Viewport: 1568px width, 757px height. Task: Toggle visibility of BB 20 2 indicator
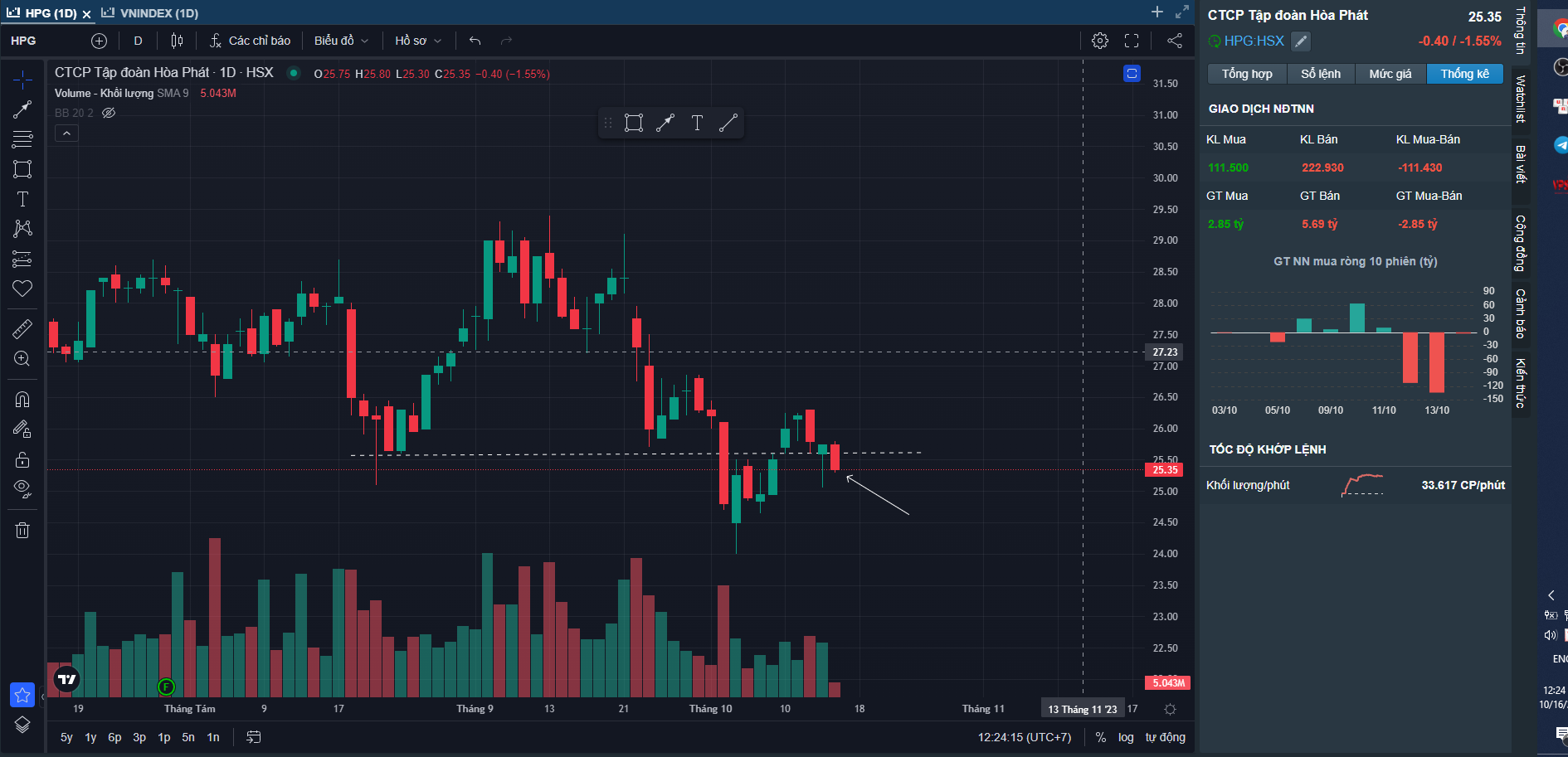tap(109, 113)
